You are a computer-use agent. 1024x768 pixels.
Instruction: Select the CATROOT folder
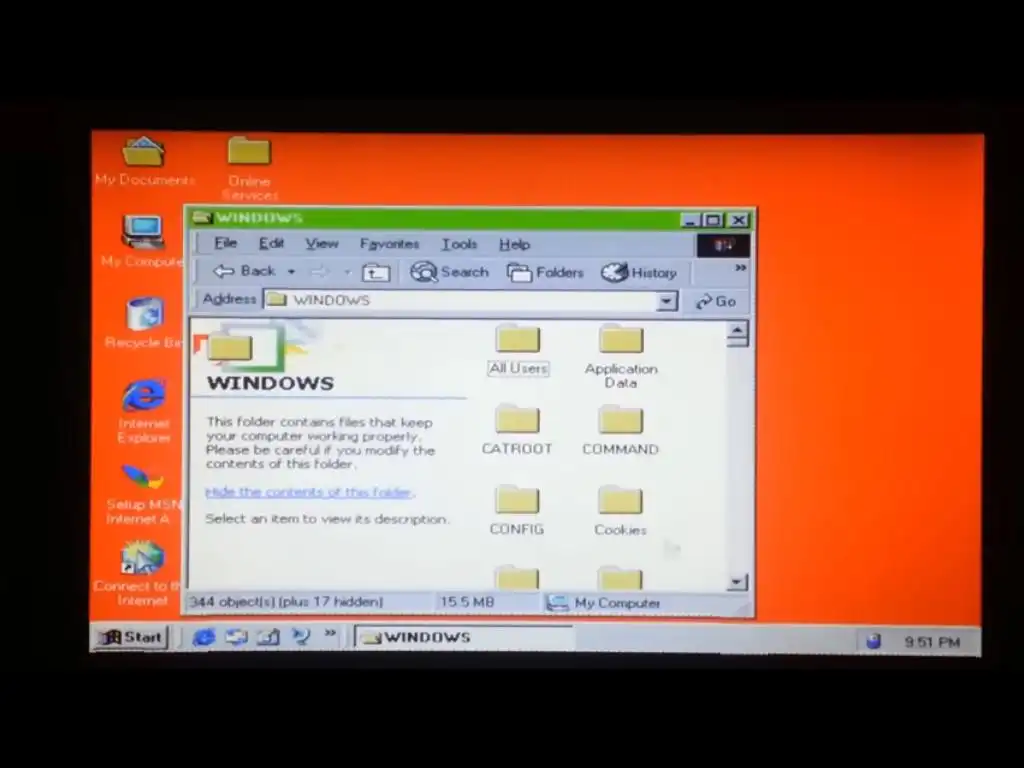point(517,430)
